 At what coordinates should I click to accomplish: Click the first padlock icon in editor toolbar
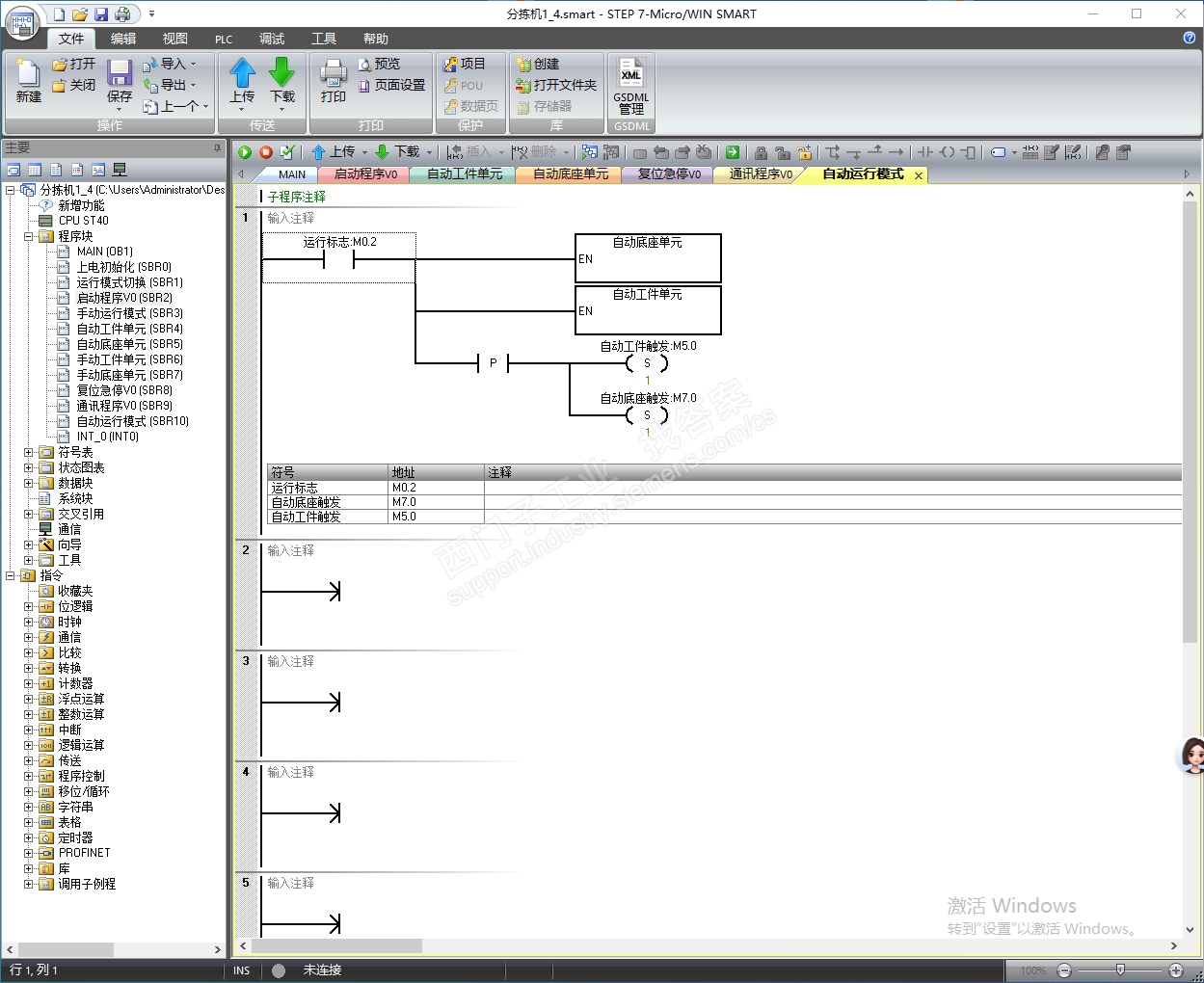coord(762,152)
